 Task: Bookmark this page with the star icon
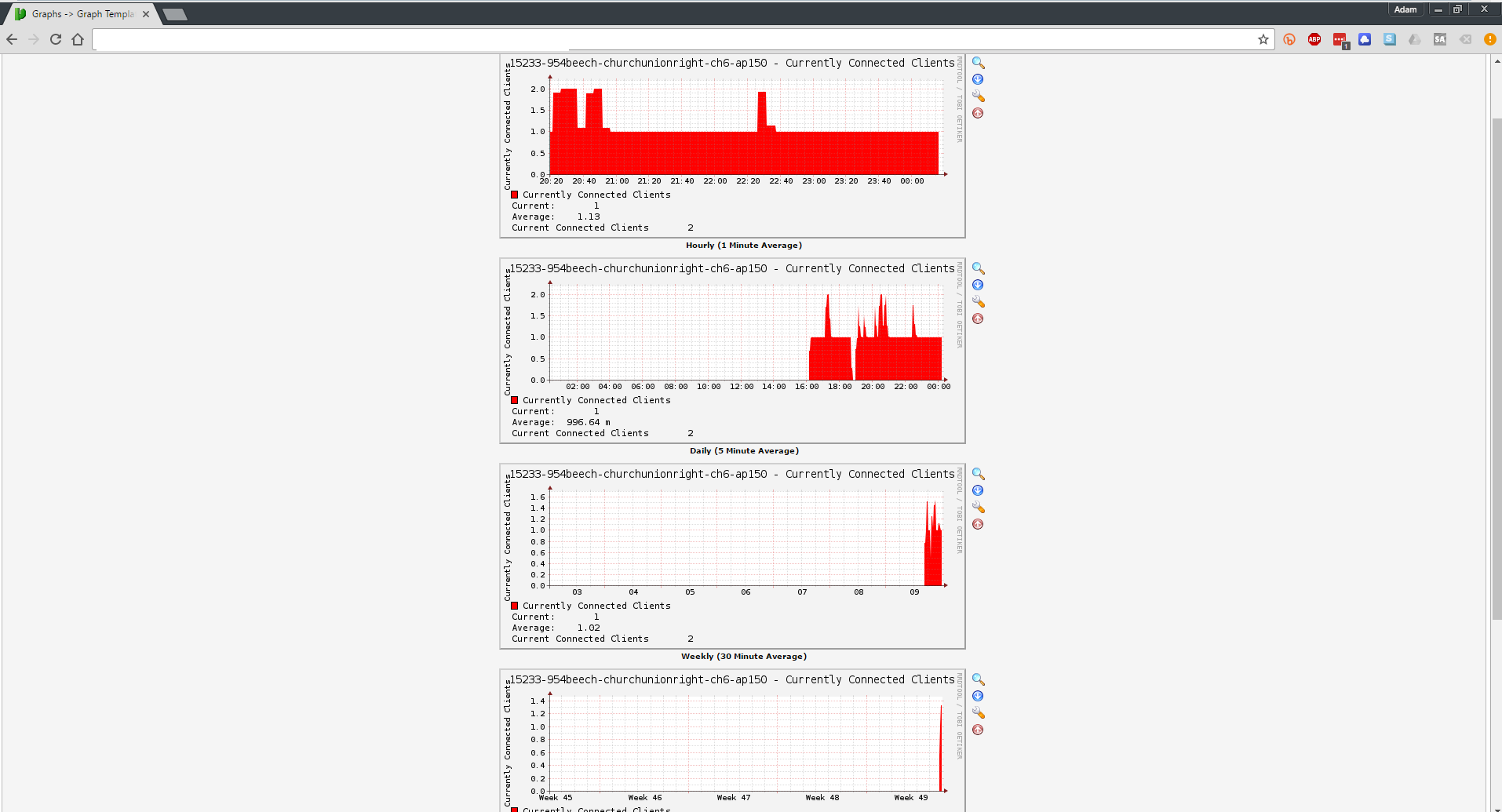[1263, 39]
